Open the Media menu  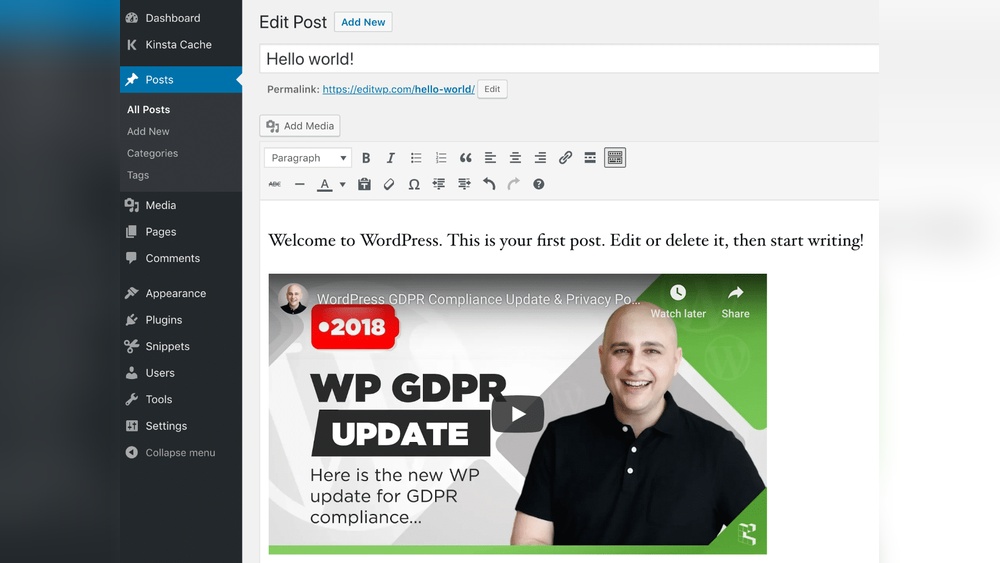[x=180, y=205]
